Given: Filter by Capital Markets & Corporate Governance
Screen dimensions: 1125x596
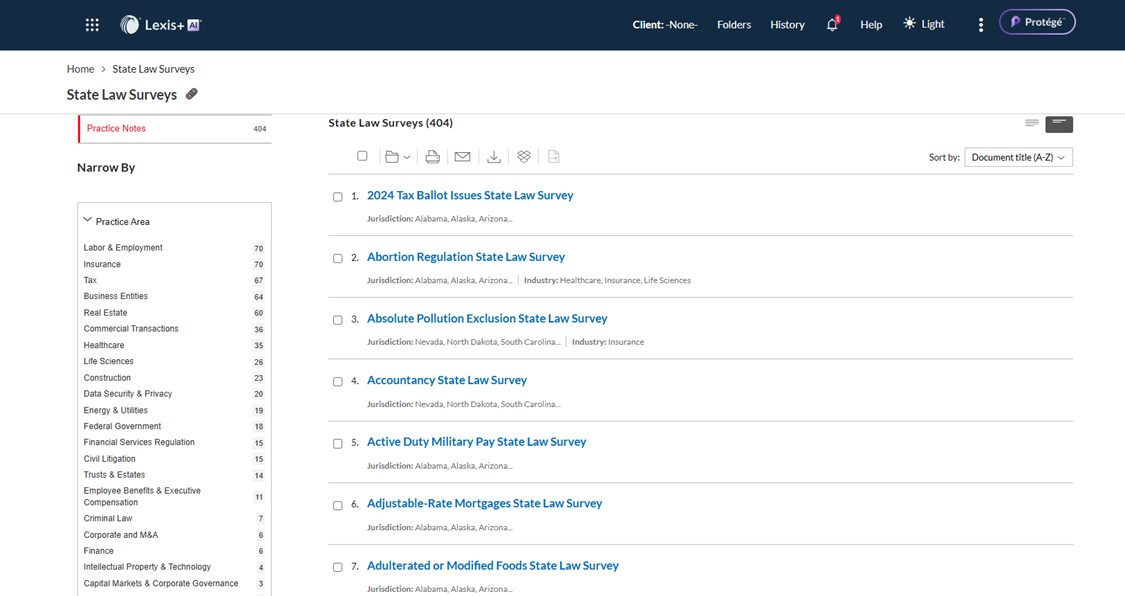Looking at the screenshot, I should pos(161,583).
